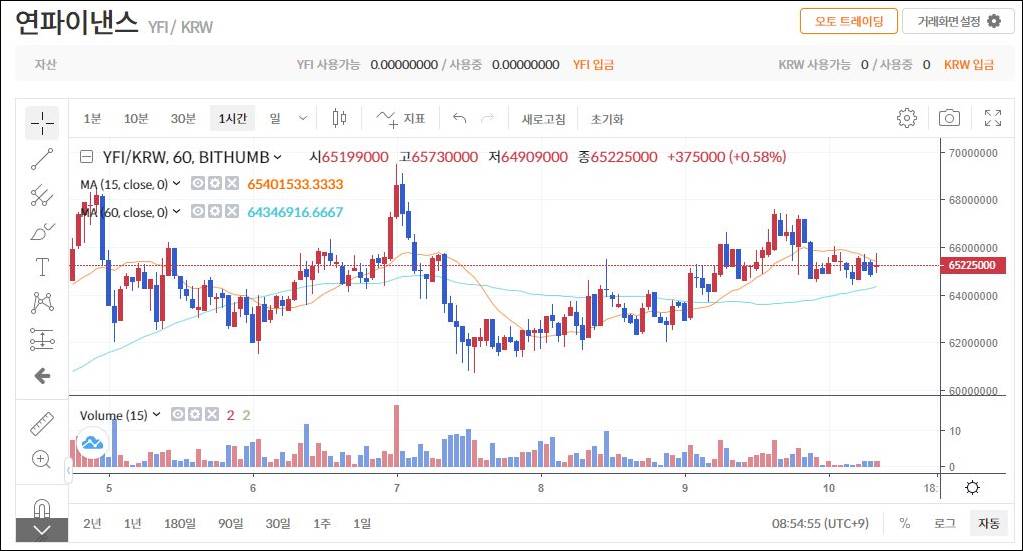
Task: Collapse the YFI/KRW legend with minus box
Action: pos(86,156)
